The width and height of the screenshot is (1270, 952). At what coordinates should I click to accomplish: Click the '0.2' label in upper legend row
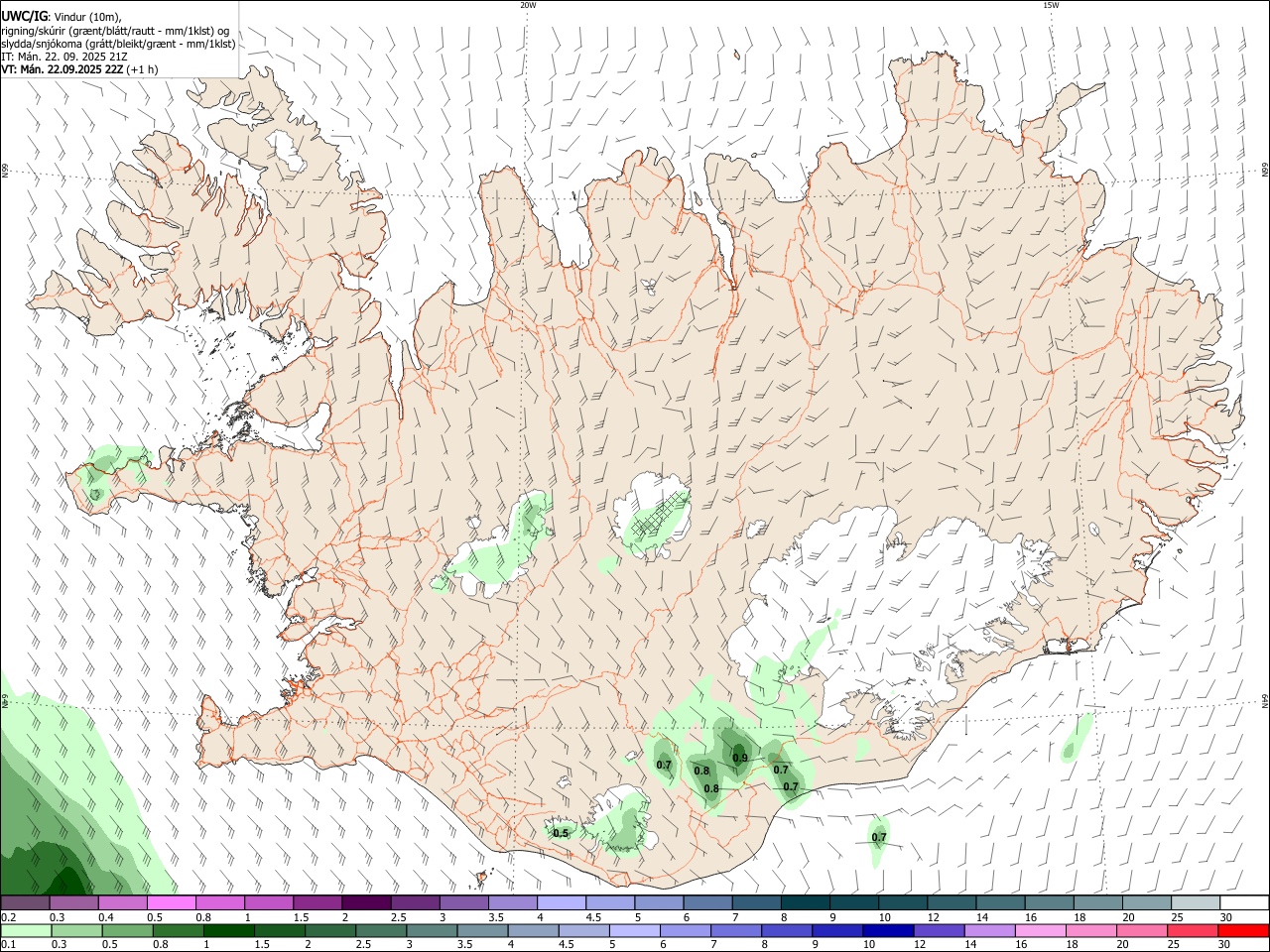point(8,917)
